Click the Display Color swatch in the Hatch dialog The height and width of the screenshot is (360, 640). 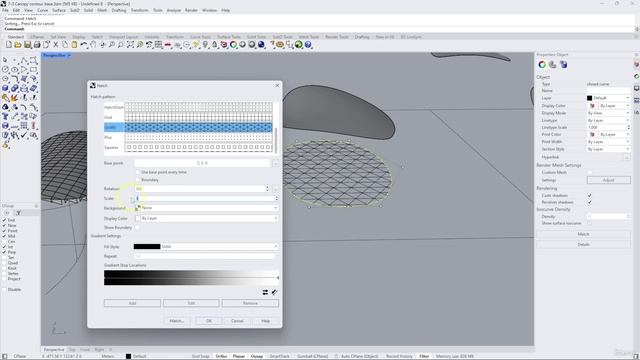[138, 218]
